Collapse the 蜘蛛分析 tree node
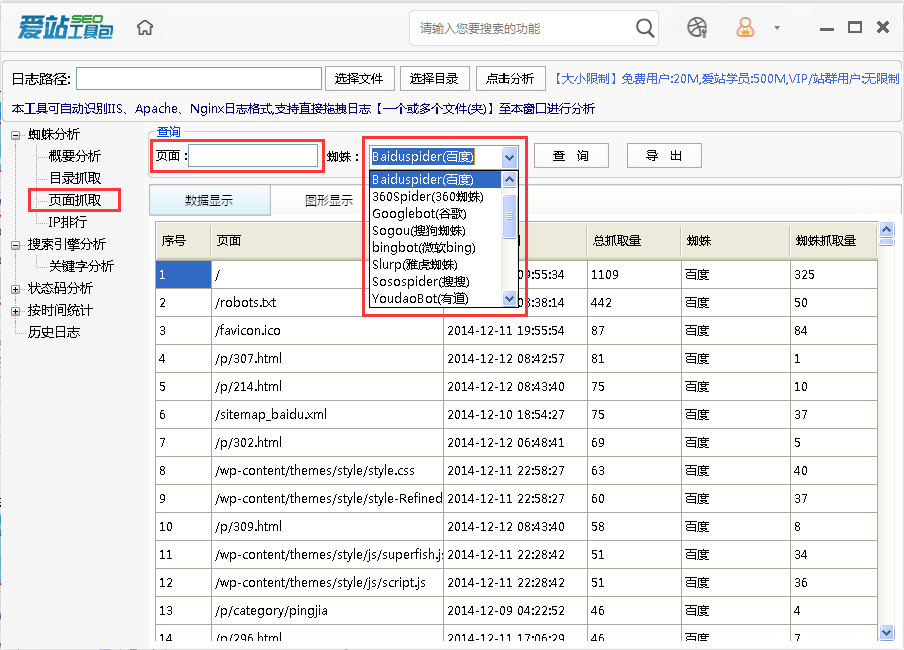The image size is (904, 650). pyautogui.click(x=17, y=134)
